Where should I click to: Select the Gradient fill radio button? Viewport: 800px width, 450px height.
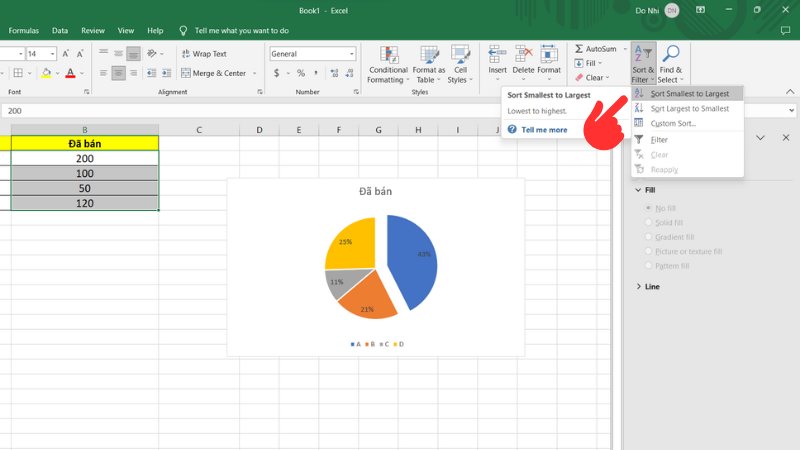[x=647, y=237]
